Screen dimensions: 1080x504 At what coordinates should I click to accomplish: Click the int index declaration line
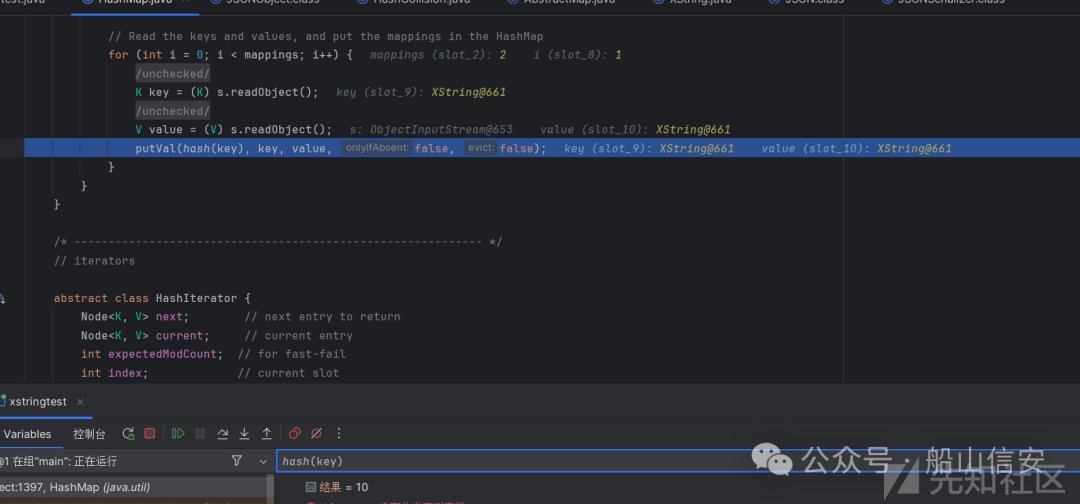[209, 372]
